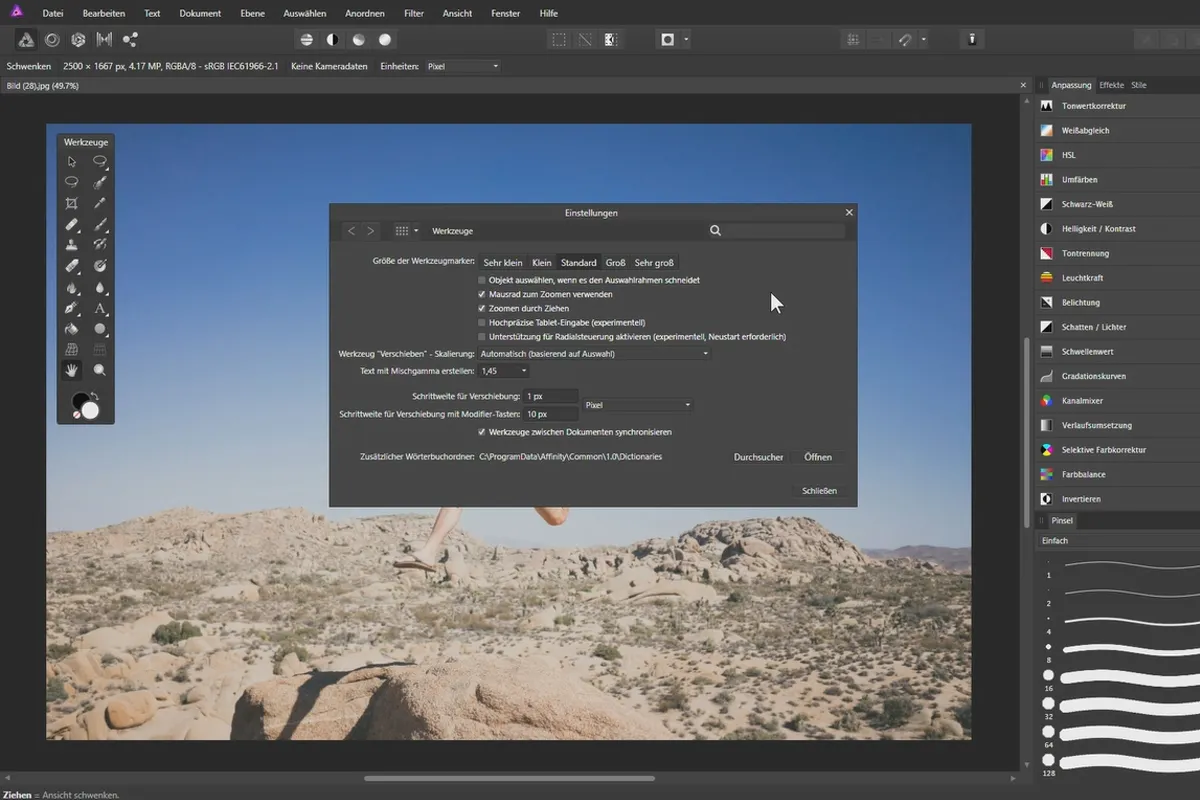Select the paint brush tool

(x=100, y=224)
